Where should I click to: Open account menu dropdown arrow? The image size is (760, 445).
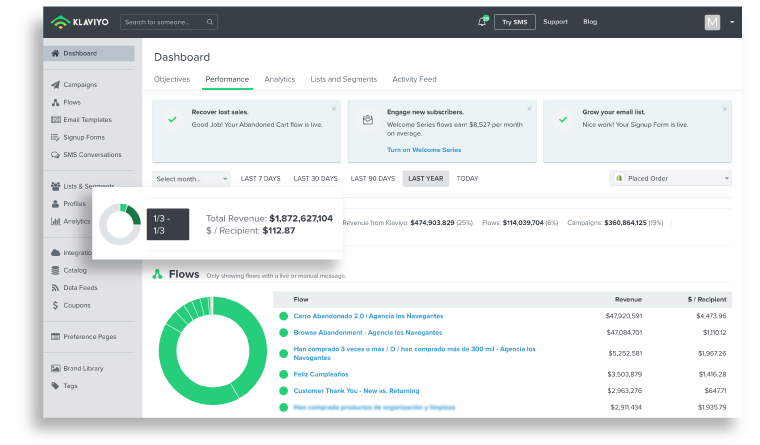pyautogui.click(x=732, y=22)
